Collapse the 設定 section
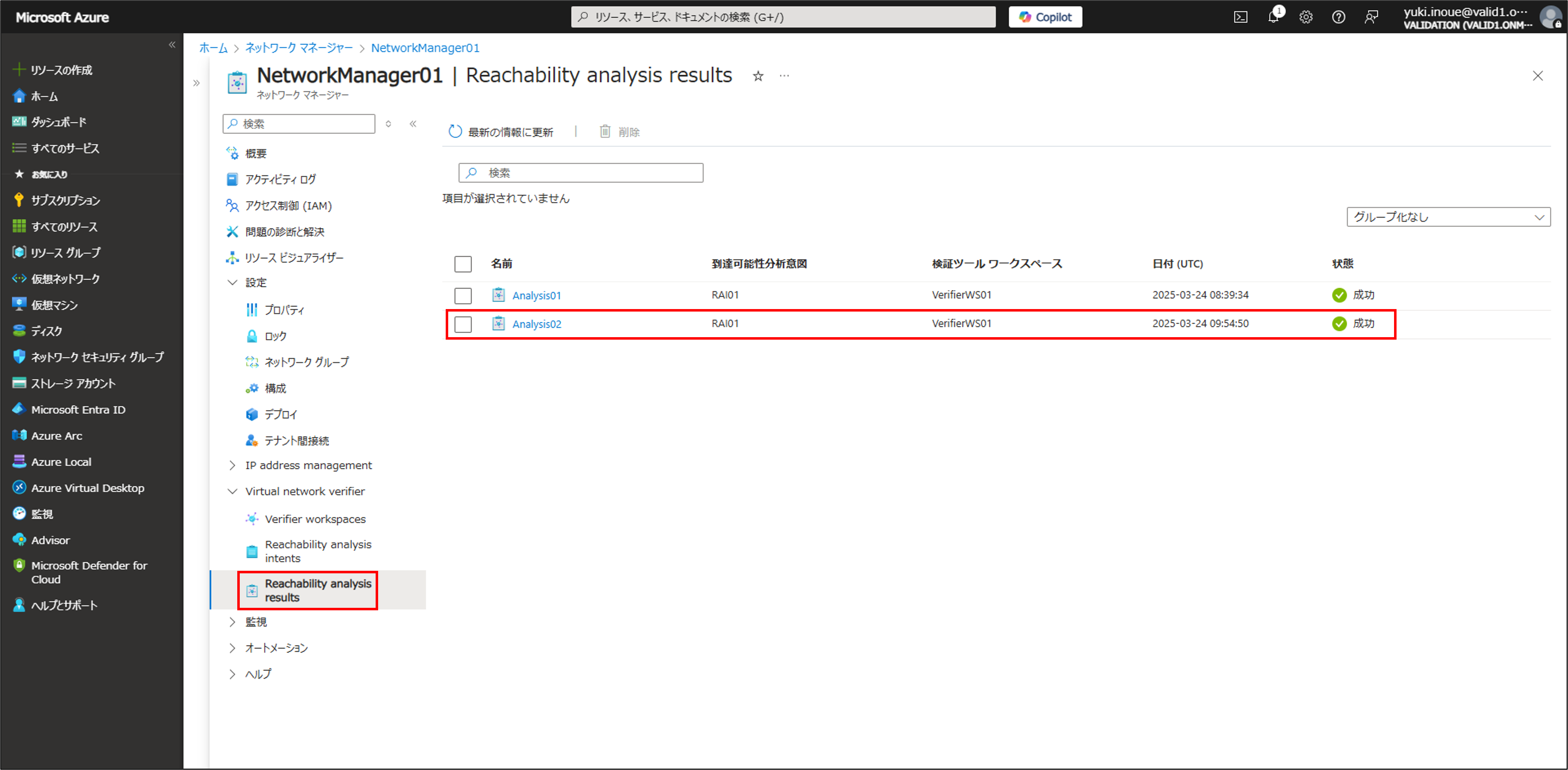The width and height of the screenshot is (1568, 770). 232,282
